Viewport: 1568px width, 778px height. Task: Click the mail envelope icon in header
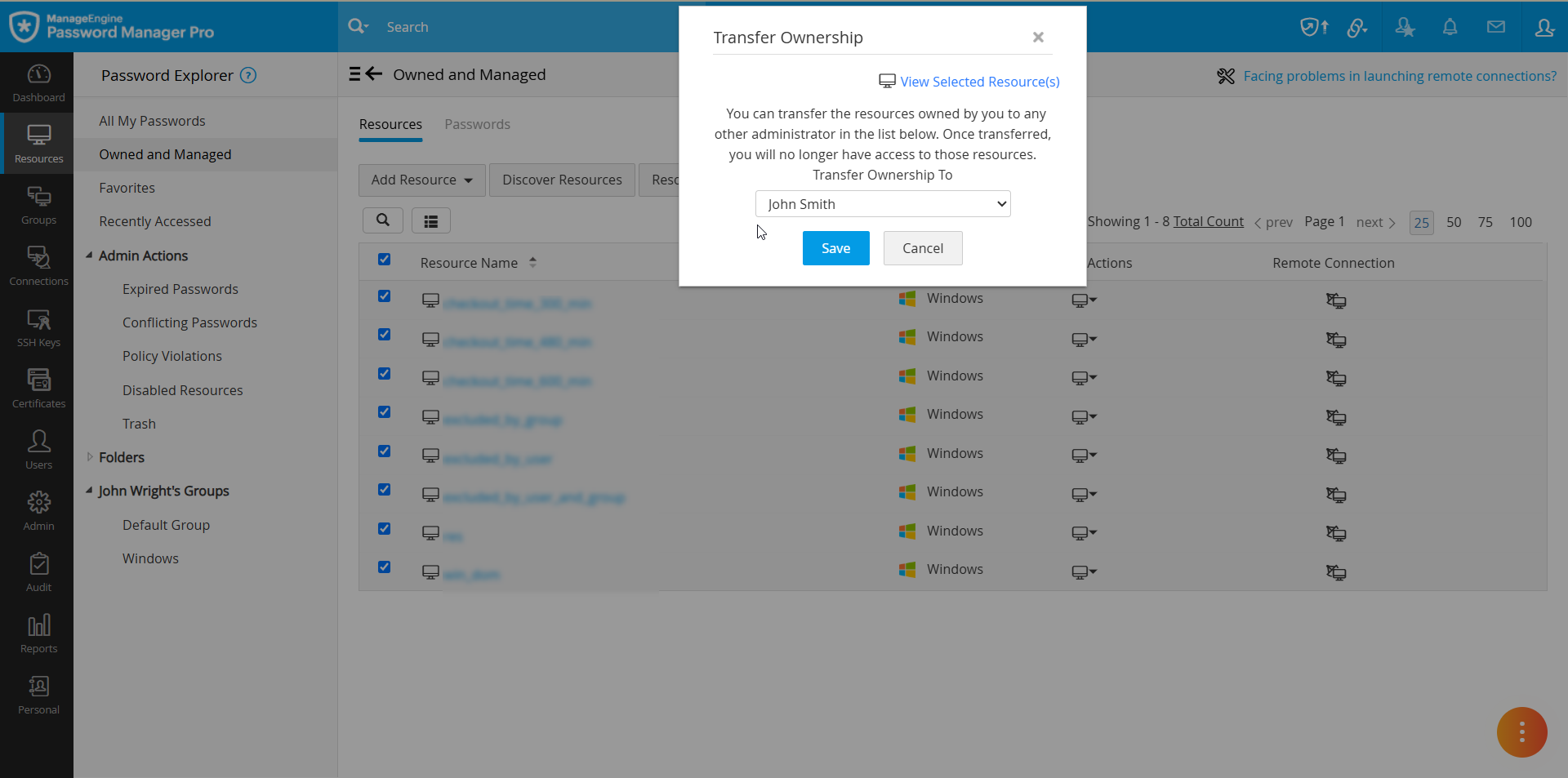point(1495,27)
